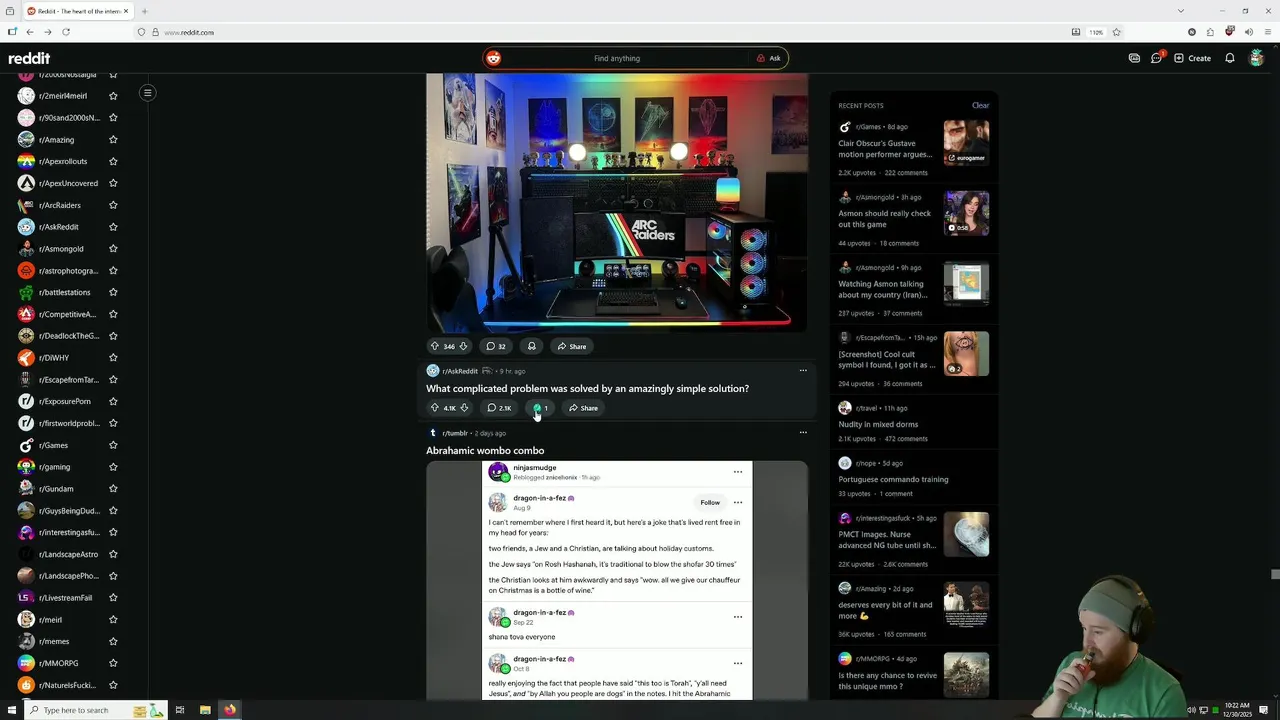This screenshot has height=720, width=1280.
Task: Go to r/Gundam in sidebar
Action: (56, 489)
